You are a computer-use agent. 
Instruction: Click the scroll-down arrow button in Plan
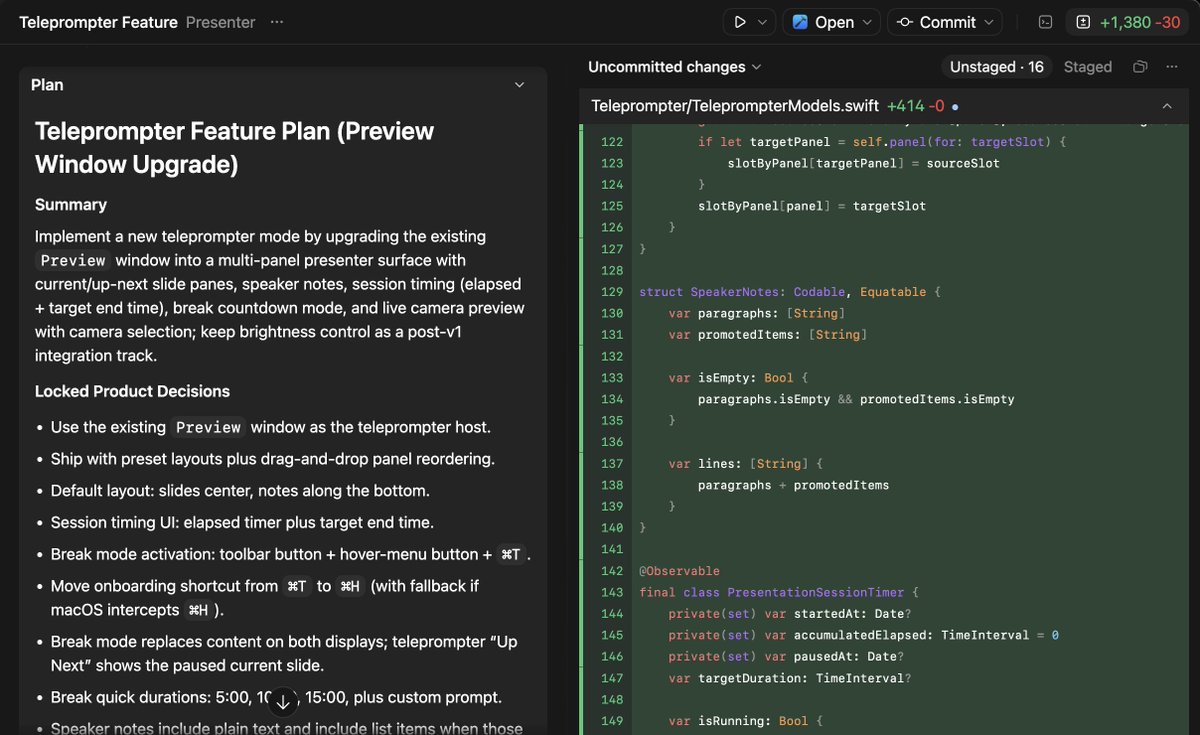click(283, 702)
